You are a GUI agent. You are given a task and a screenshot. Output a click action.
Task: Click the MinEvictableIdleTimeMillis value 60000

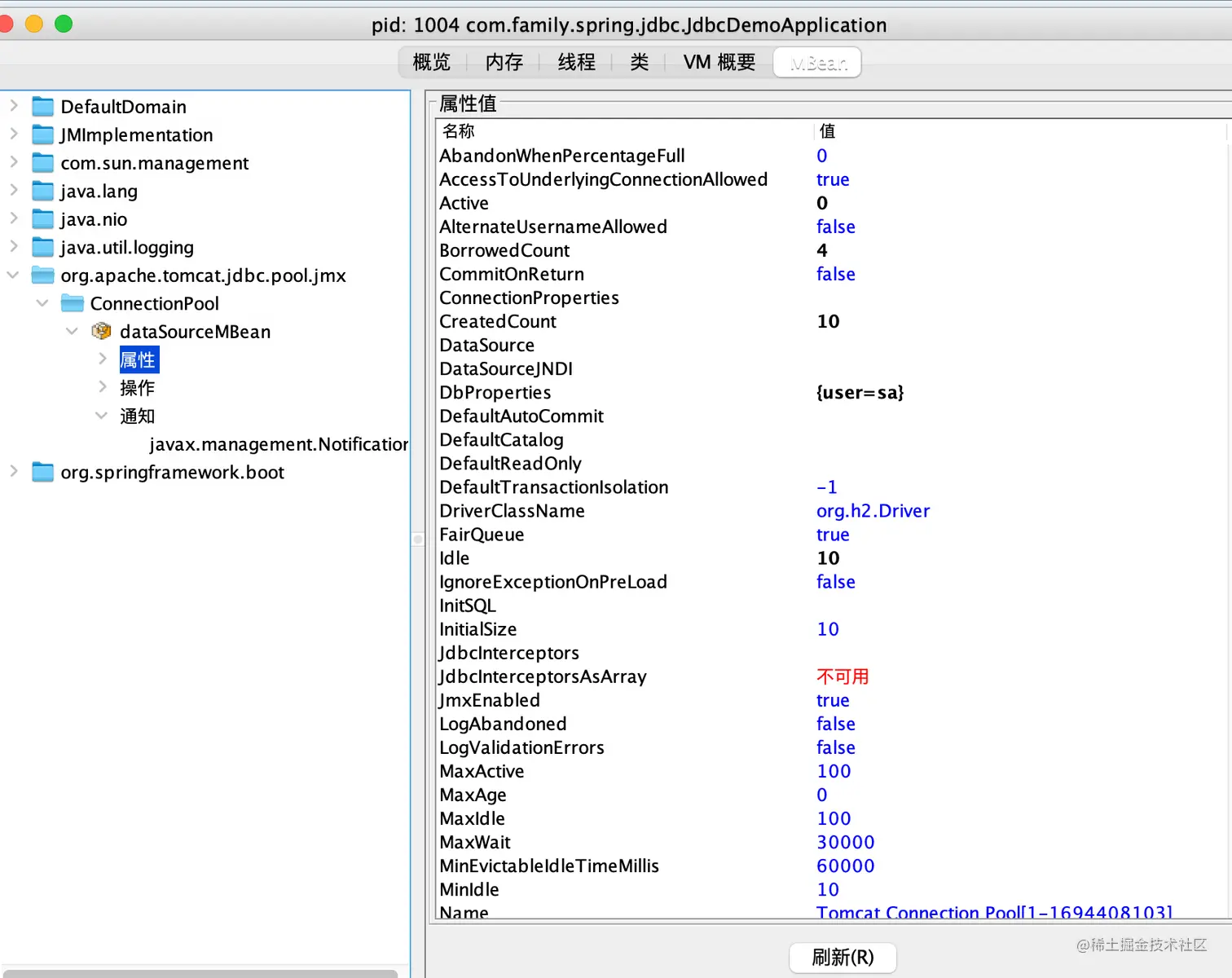click(846, 865)
